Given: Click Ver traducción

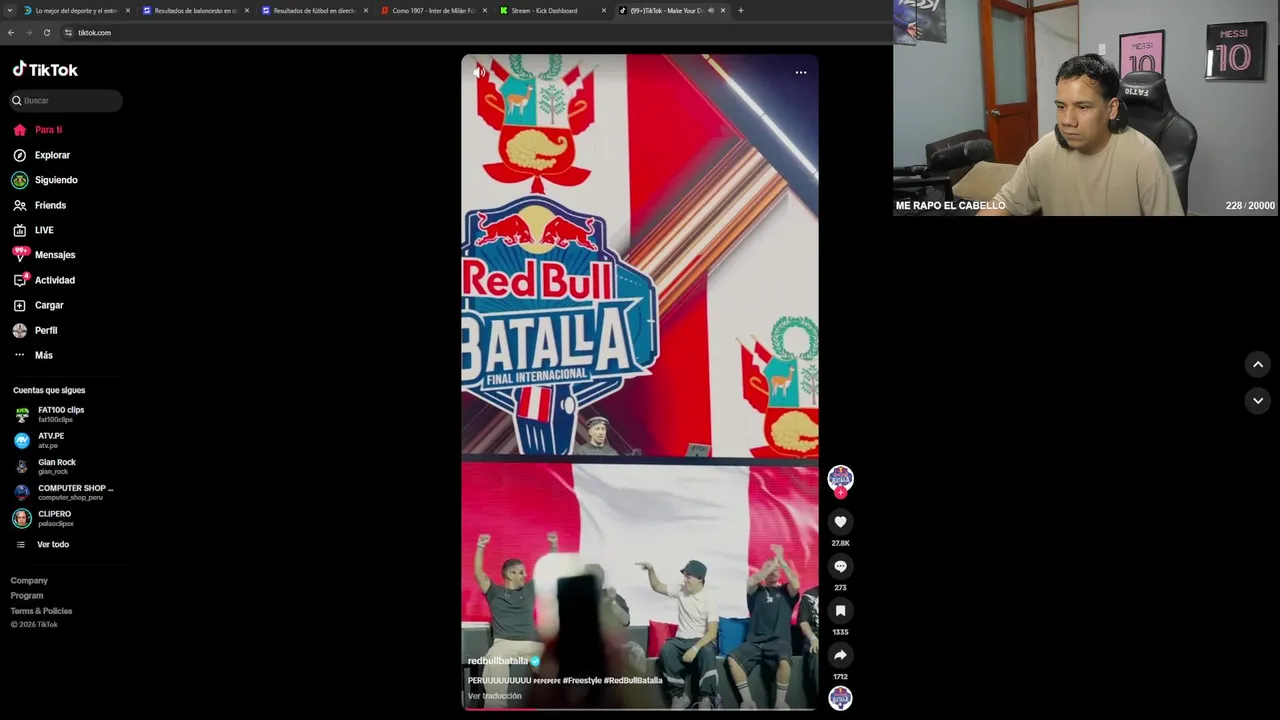Looking at the screenshot, I should (x=495, y=696).
